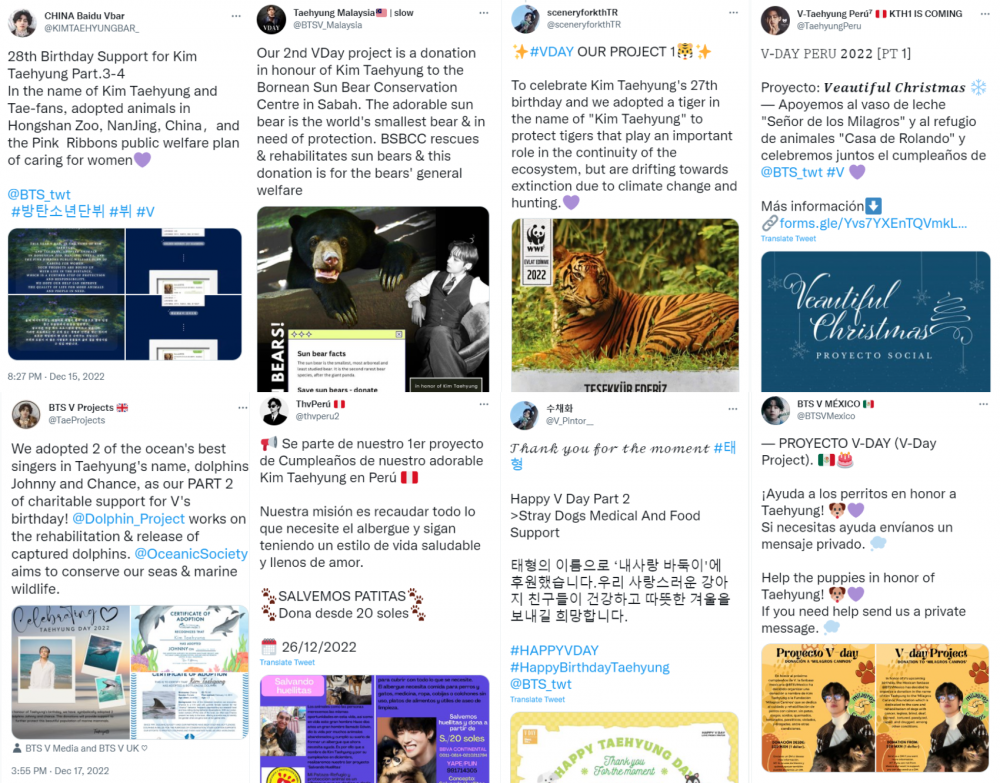Open the forms.gle link in Peru tweet
This screenshot has width=1000, height=783.
(872, 223)
